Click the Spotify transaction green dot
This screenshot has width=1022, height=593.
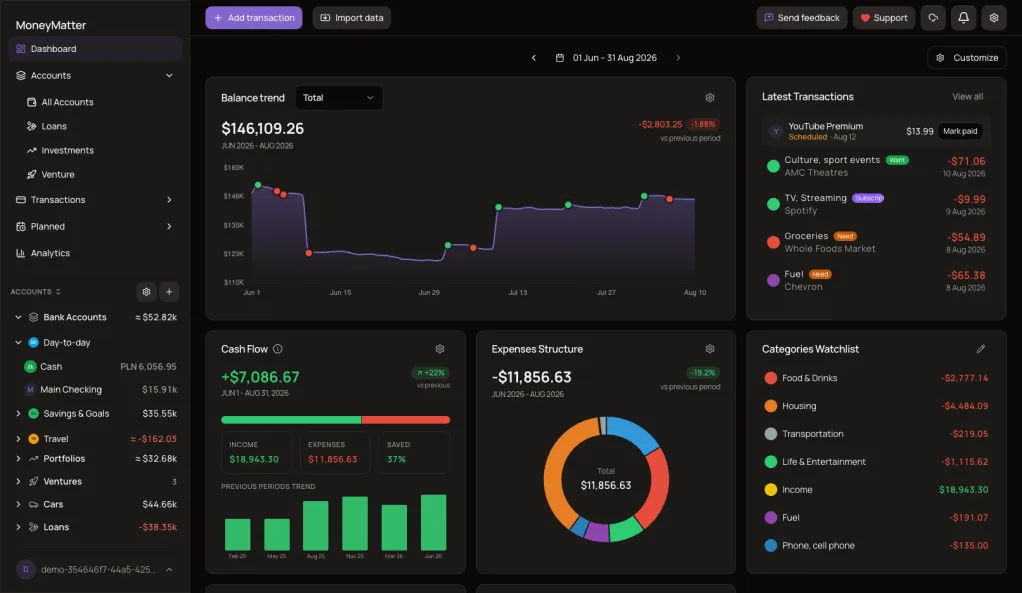[773, 205]
